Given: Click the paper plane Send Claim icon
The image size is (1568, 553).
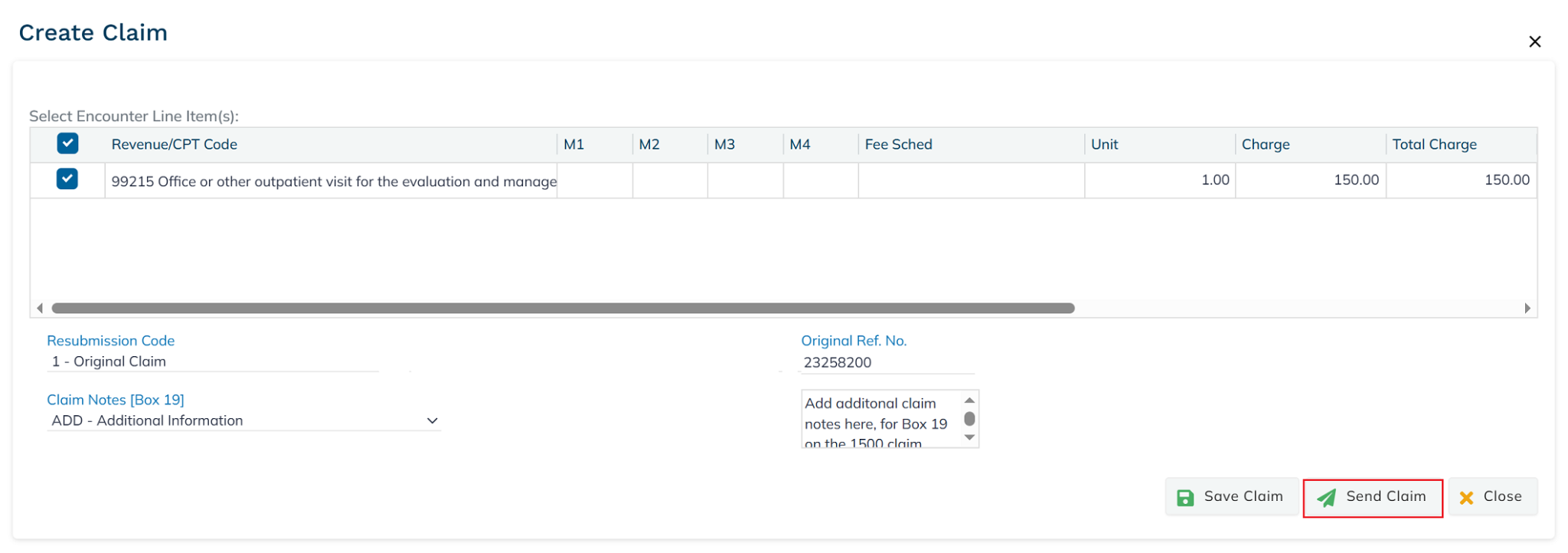Looking at the screenshot, I should click(x=1326, y=498).
